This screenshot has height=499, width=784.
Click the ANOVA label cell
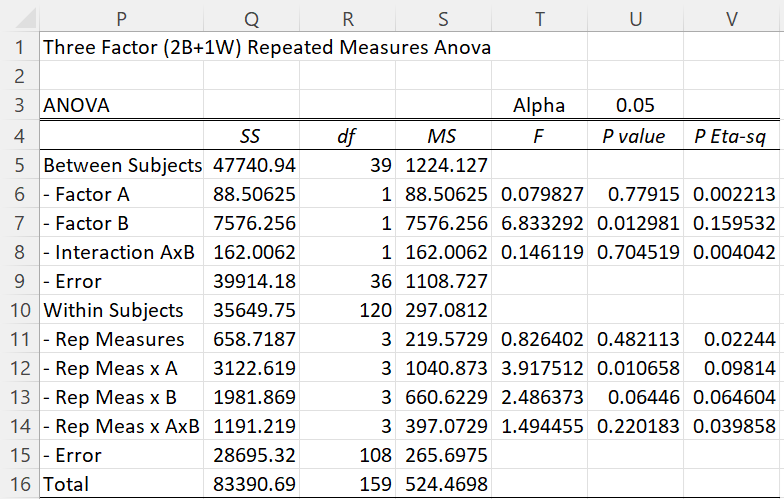[x=122, y=105]
